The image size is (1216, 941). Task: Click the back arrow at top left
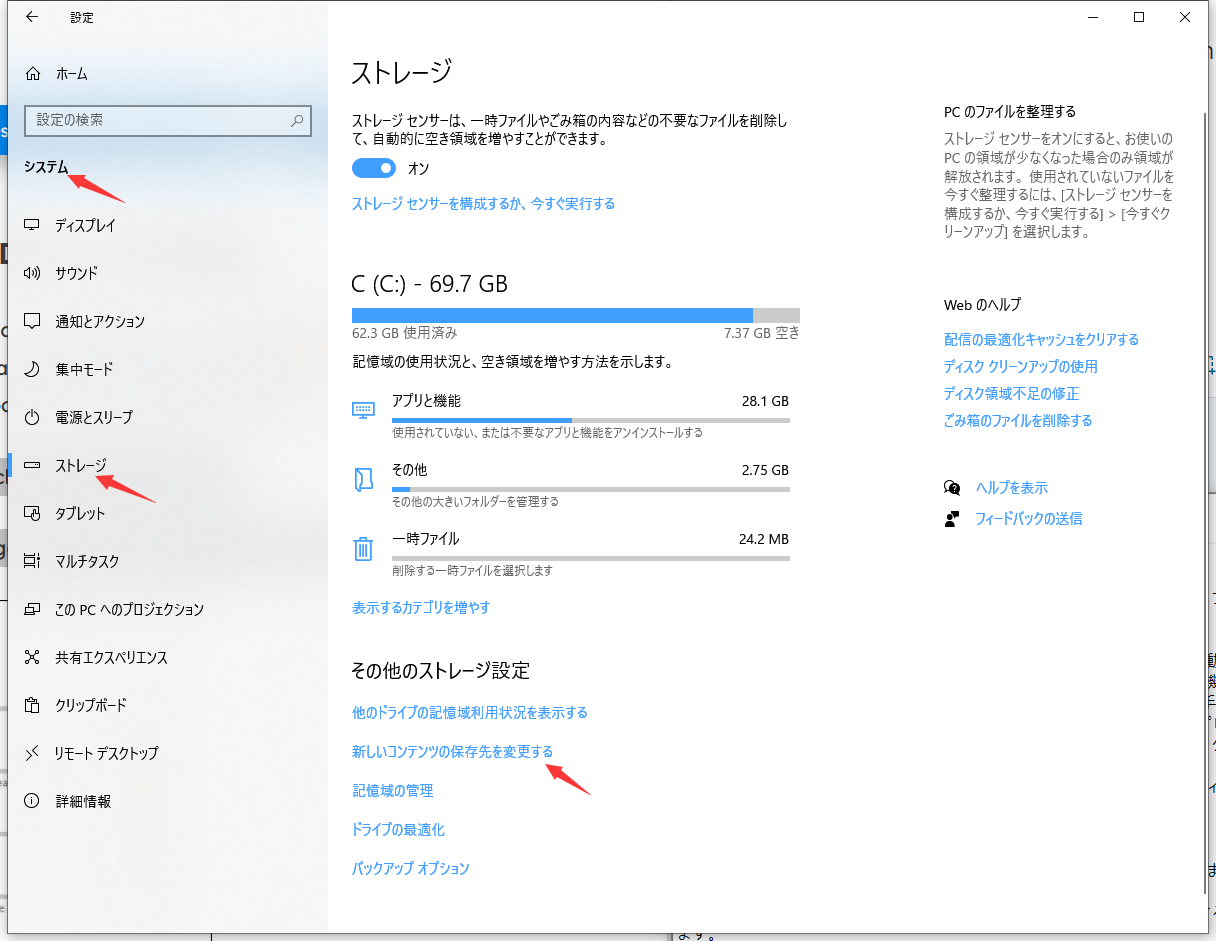[31, 17]
